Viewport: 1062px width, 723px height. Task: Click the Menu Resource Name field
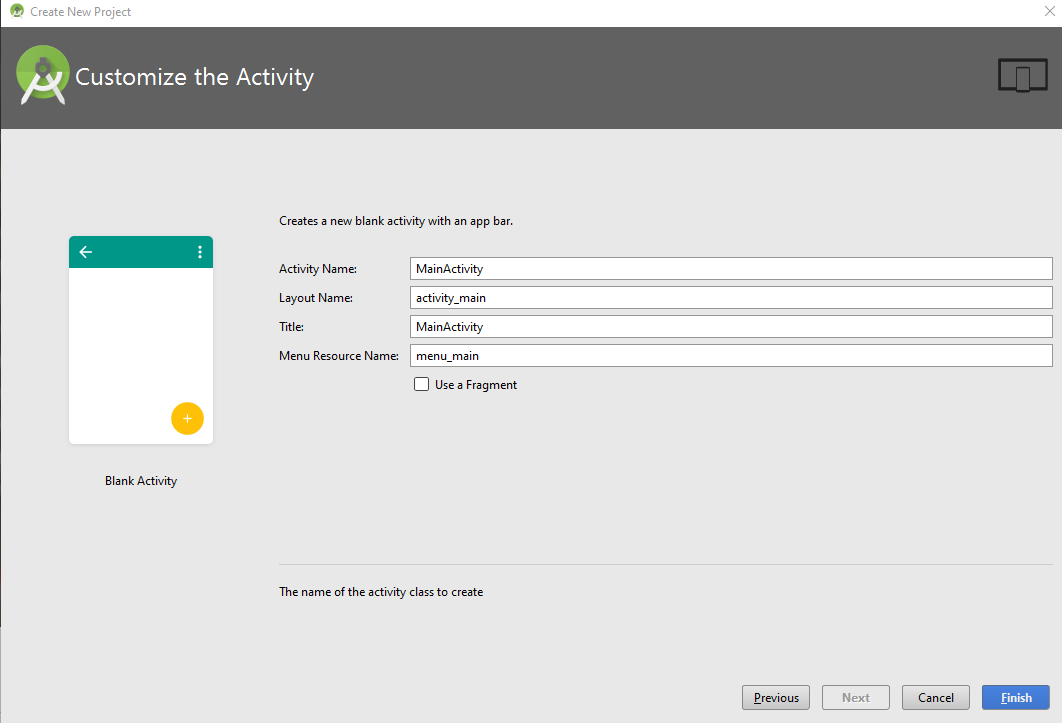tap(730, 356)
